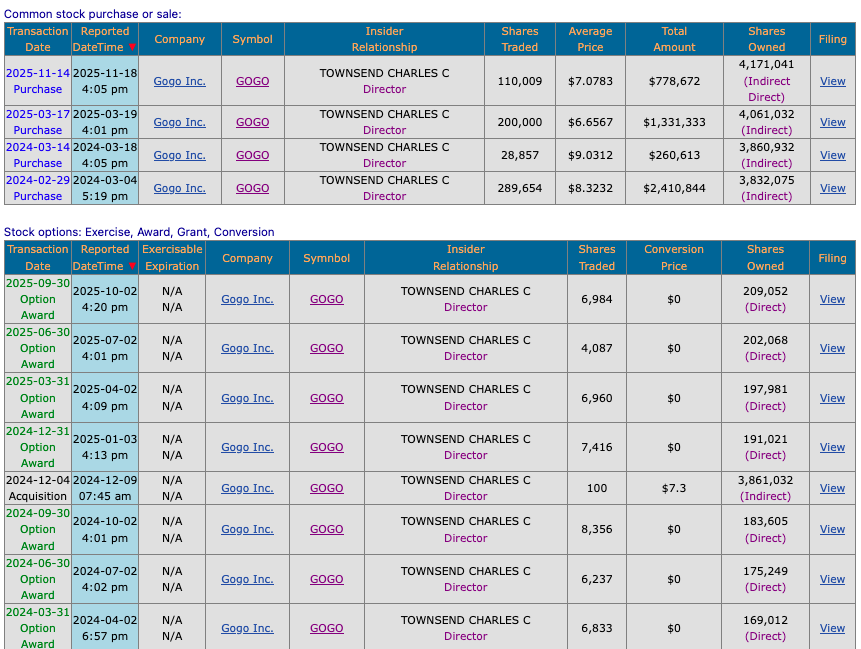Screen dimensions: 861x649
Task: Open GOGO symbol in 2025-03-17 purchase row
Action: click(x=253, y=122)
